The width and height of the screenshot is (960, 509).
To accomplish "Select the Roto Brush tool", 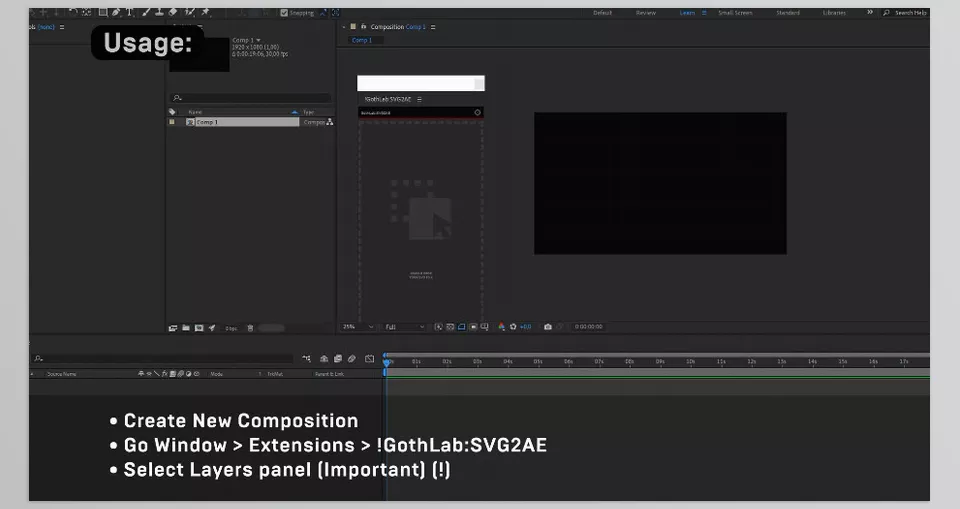I will coord(190,12).
